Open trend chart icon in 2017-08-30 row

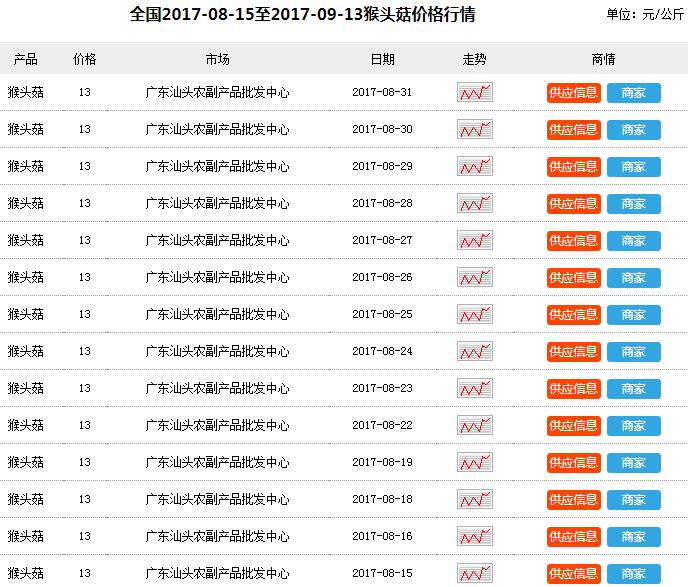point(475,130)
